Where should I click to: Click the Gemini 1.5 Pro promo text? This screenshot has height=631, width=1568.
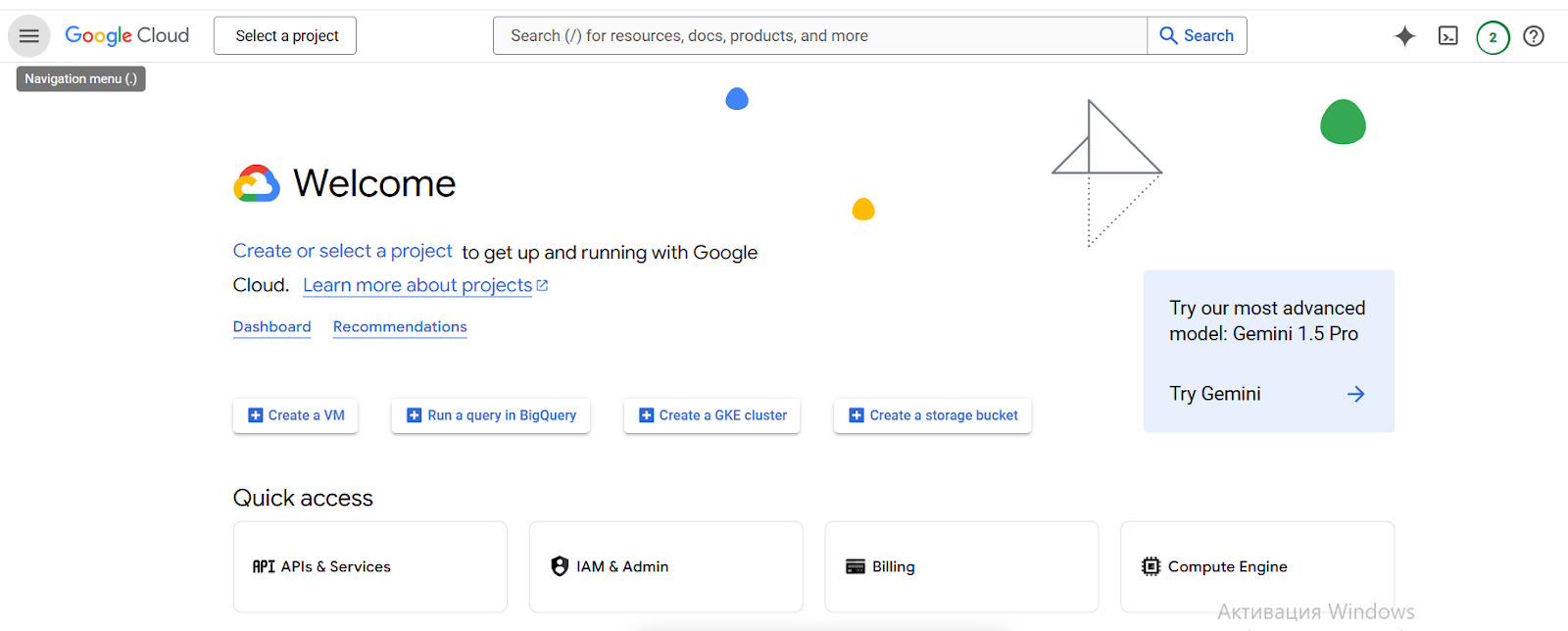1267,320
